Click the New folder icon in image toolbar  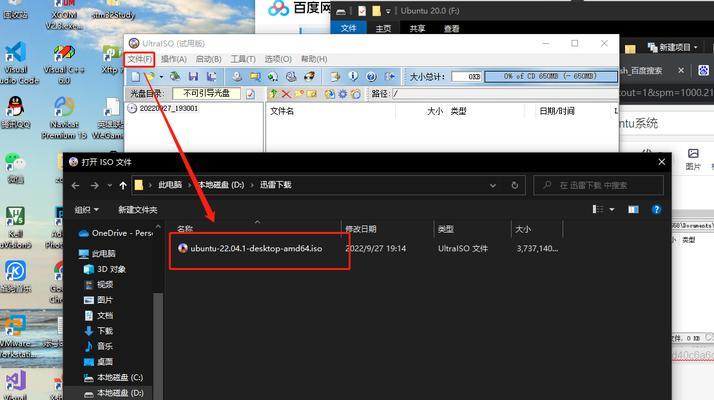[299, 94]
